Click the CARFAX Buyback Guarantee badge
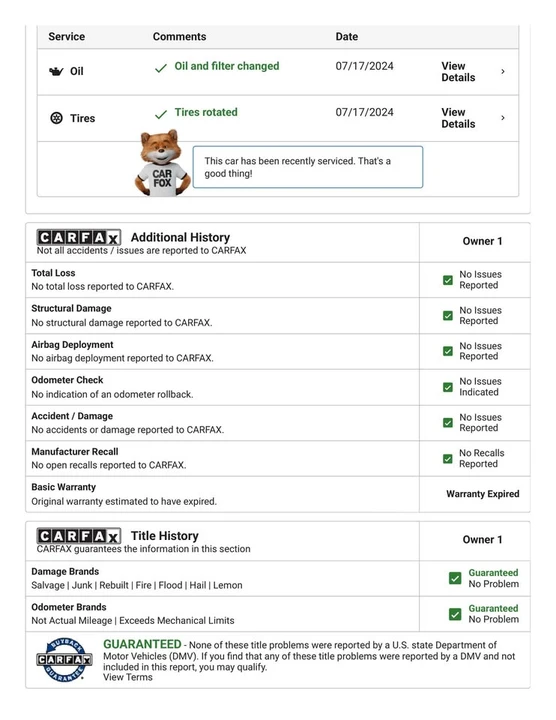 [x=64, y=660]
